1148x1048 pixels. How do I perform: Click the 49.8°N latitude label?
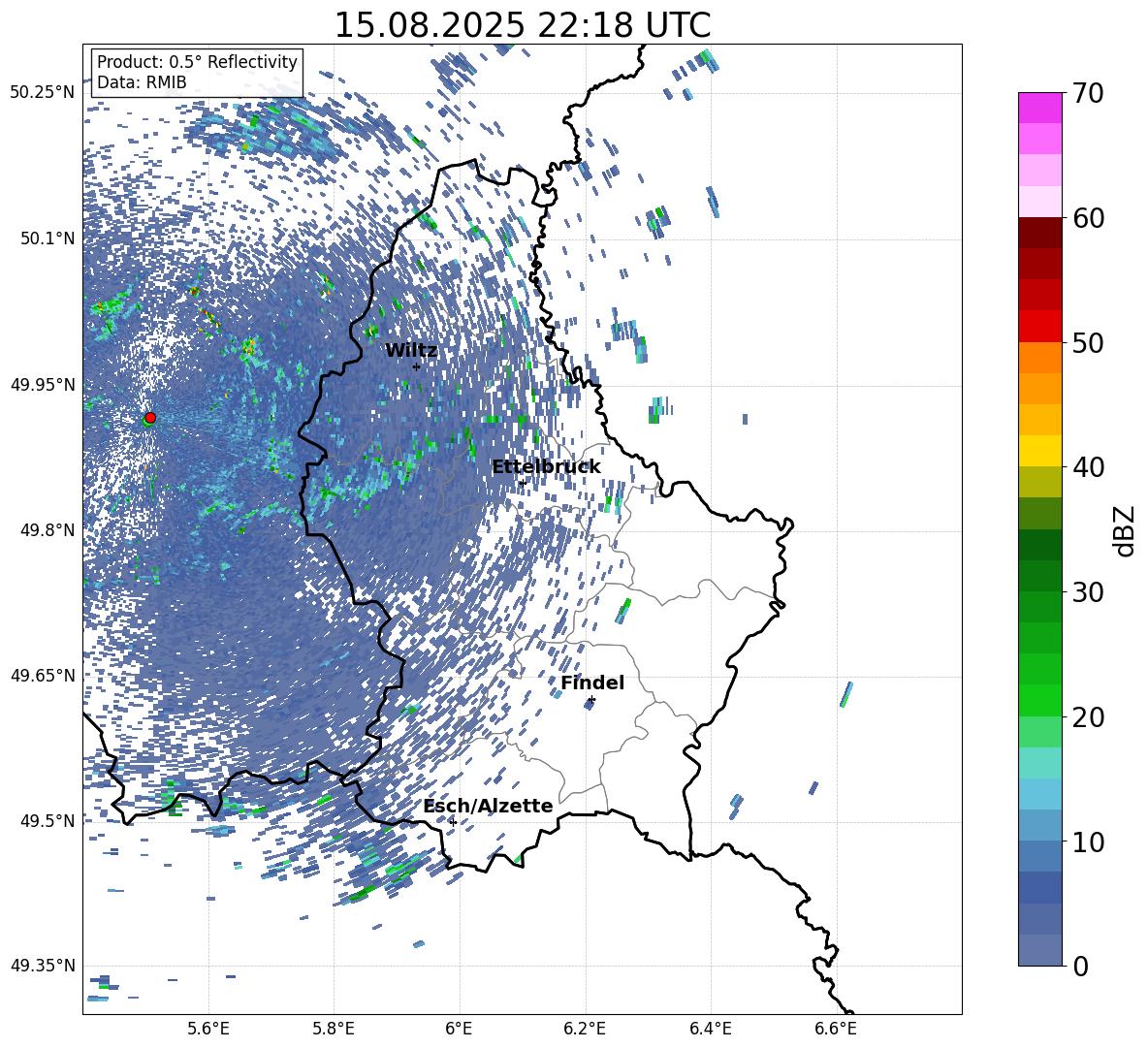click(47, 530)
